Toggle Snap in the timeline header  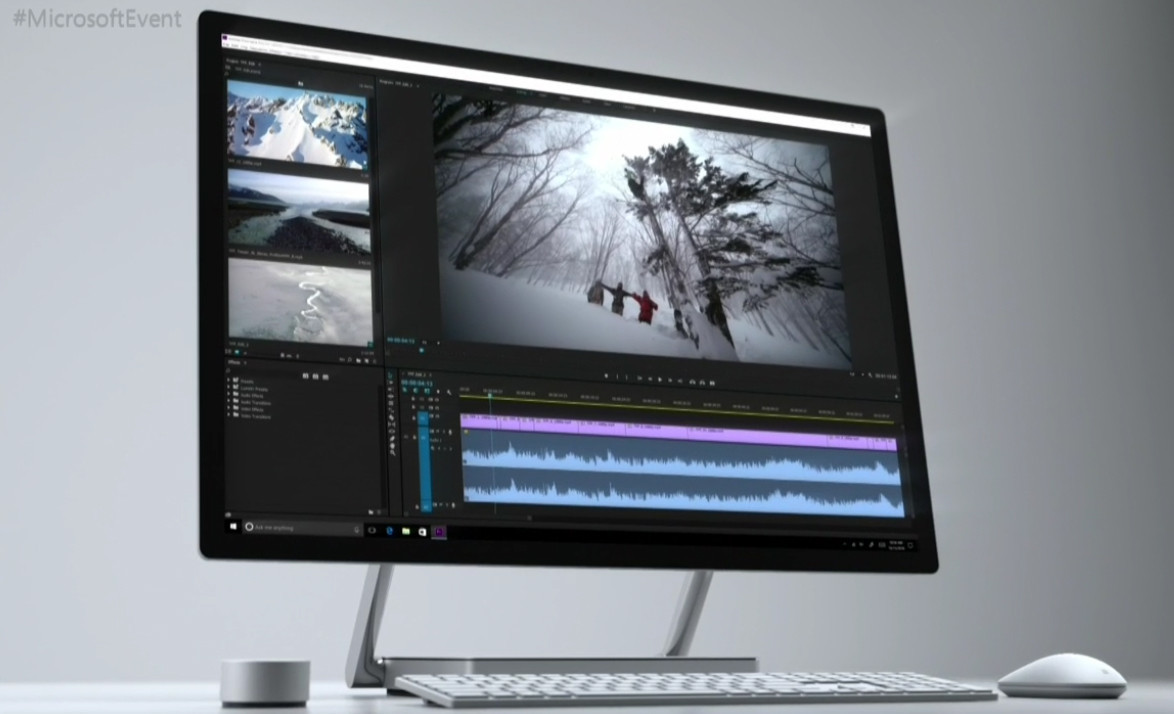click(x=415, y=391)
